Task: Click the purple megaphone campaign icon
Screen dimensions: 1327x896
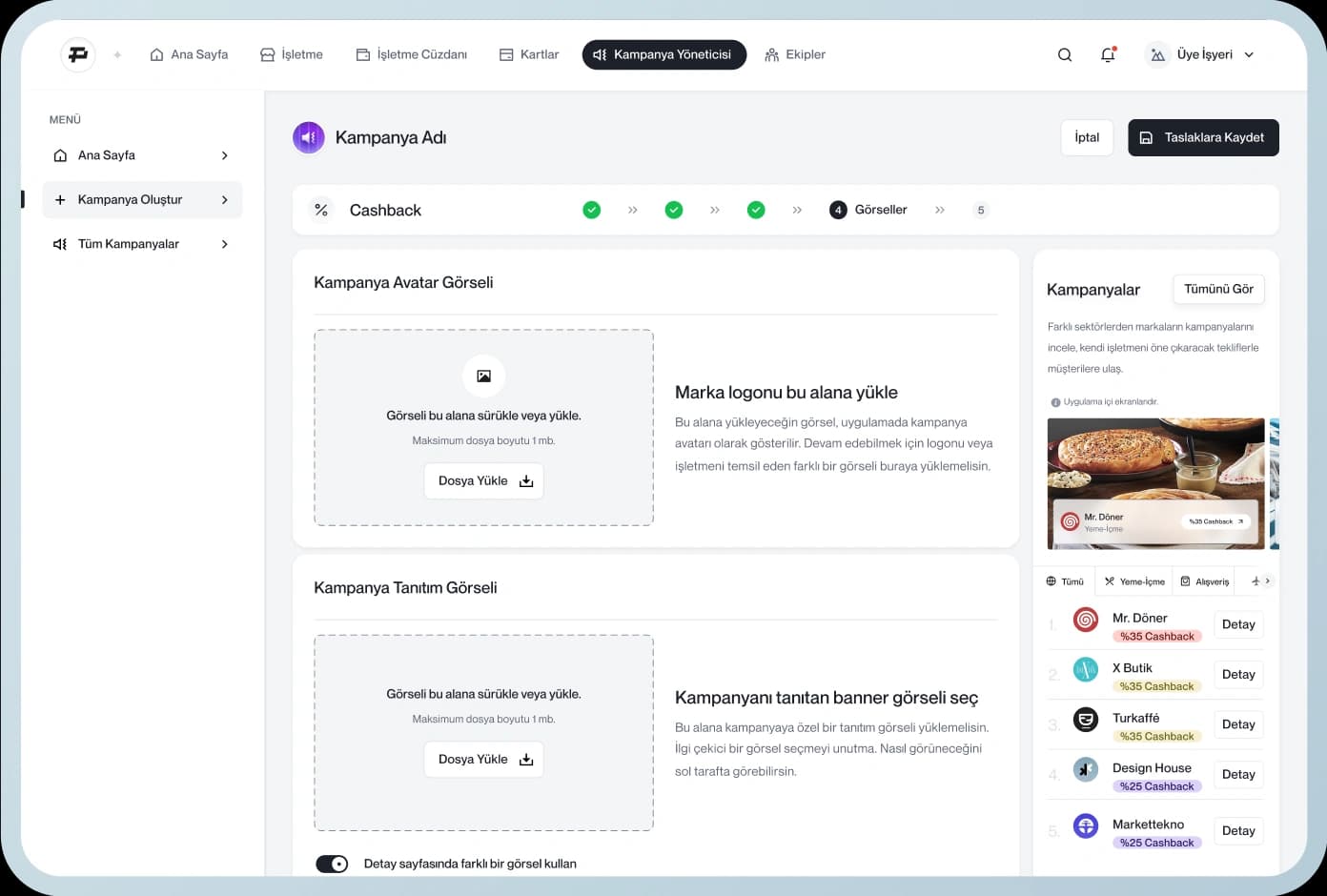Action: 308,137
